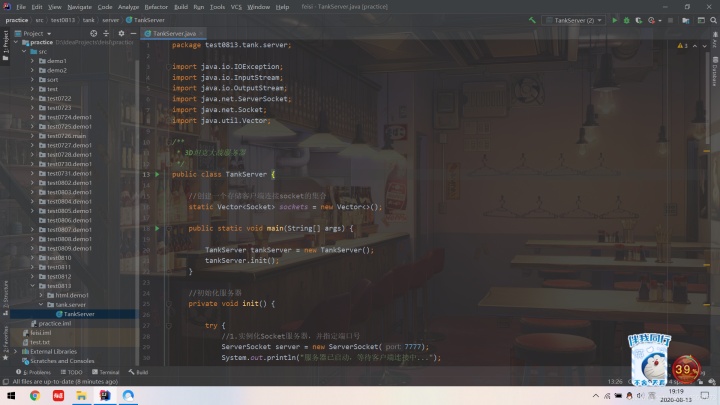Viewport: 720px width, 405px height.
Task: Run TankServer with the green play icon
Action: pyautogui.click(x=614, y=20)
